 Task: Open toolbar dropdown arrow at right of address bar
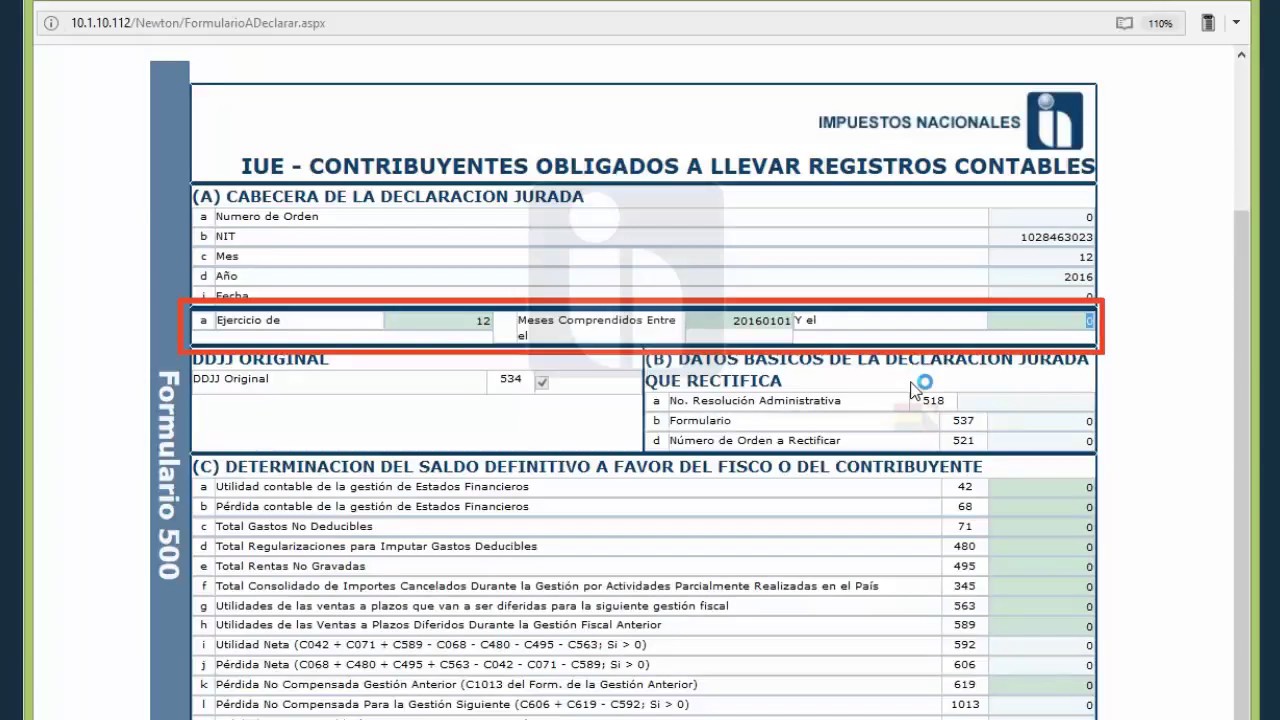[x=1236, y=22]
